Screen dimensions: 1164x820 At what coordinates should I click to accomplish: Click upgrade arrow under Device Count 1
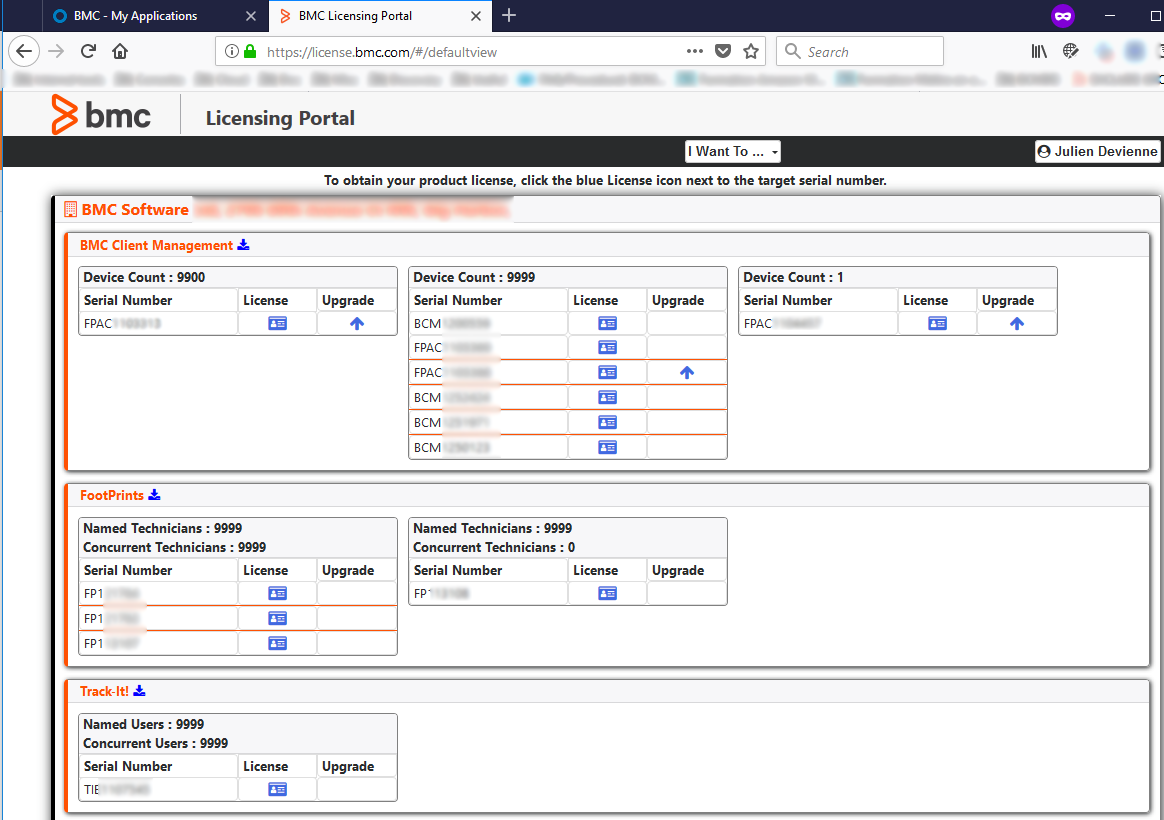(x=1017, y=324)
